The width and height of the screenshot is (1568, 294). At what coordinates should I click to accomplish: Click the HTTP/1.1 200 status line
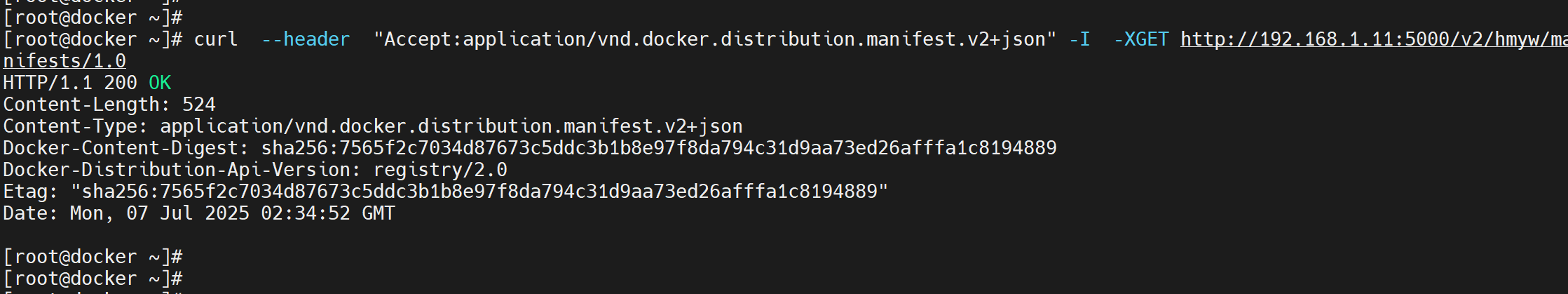(87, 83)
